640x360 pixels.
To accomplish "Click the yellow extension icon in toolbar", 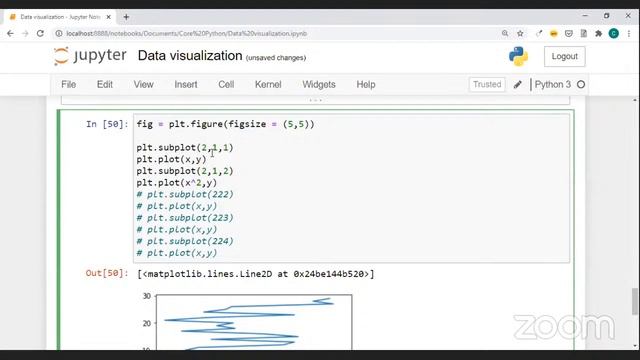I will (553, 33).
